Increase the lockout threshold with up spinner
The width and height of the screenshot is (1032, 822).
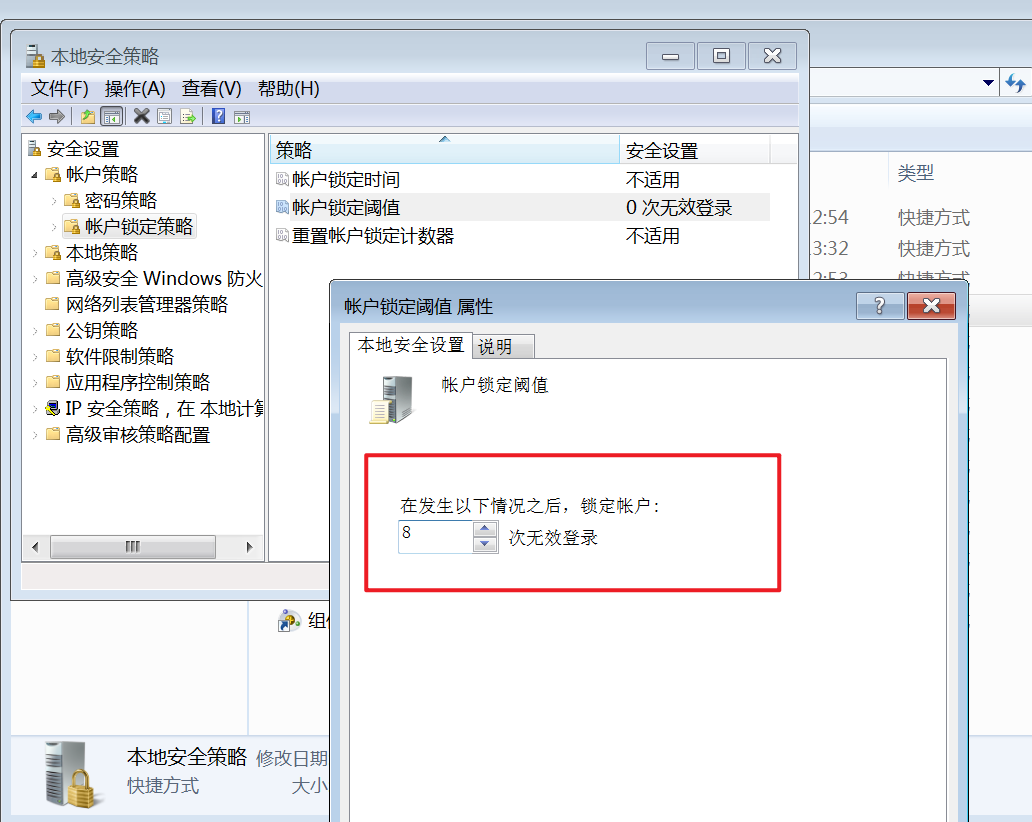click(x=485, y=528)
